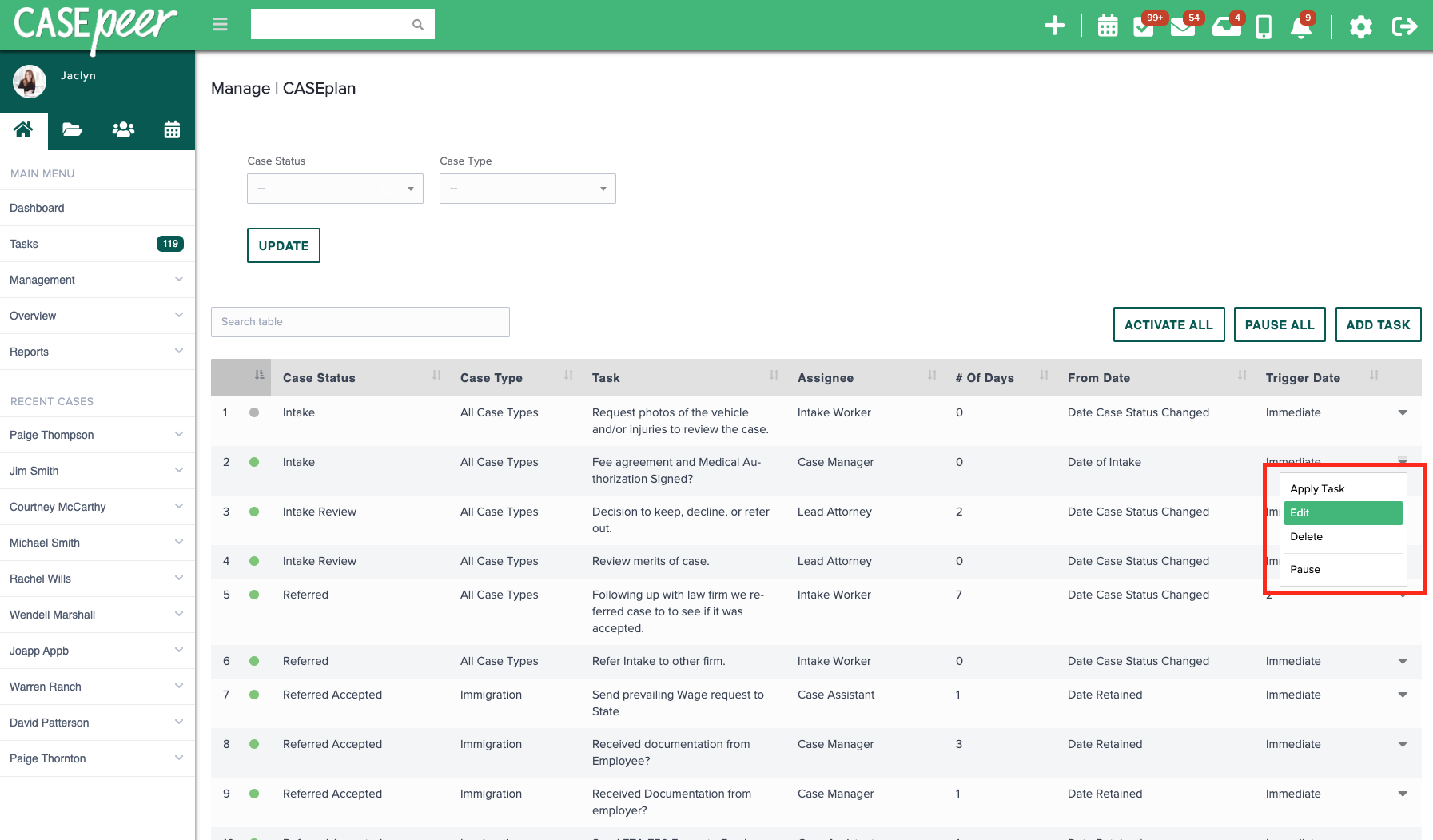This screenshot has height=840, width=1433.
Task: Open the Case Type dropdown
Action: click(x=527, y=189)
